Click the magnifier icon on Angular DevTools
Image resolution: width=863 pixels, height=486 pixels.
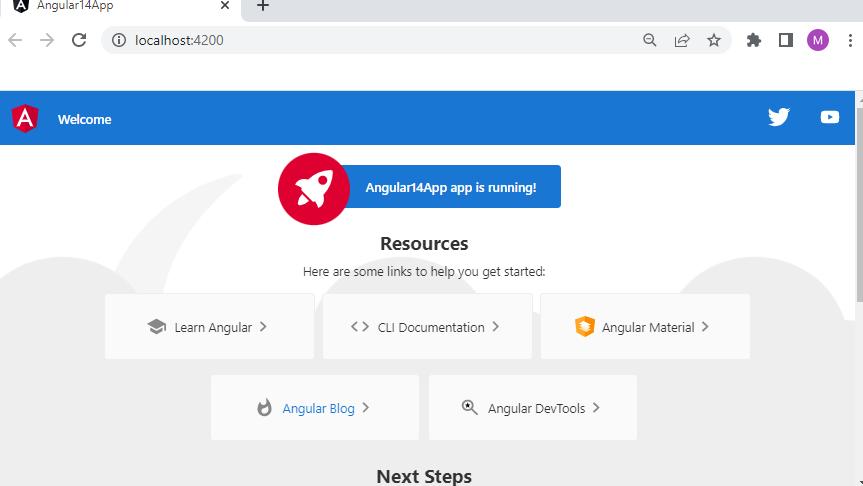(x=469, y=407)
